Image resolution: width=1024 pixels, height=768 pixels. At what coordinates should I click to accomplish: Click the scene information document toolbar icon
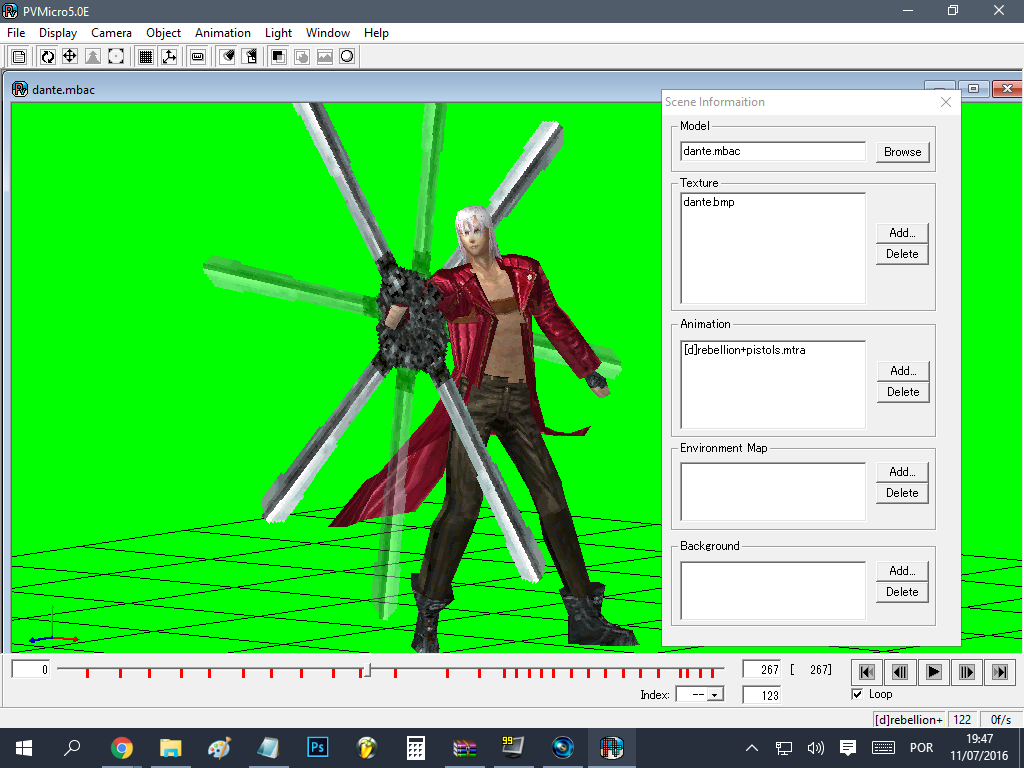click(20, 57)
